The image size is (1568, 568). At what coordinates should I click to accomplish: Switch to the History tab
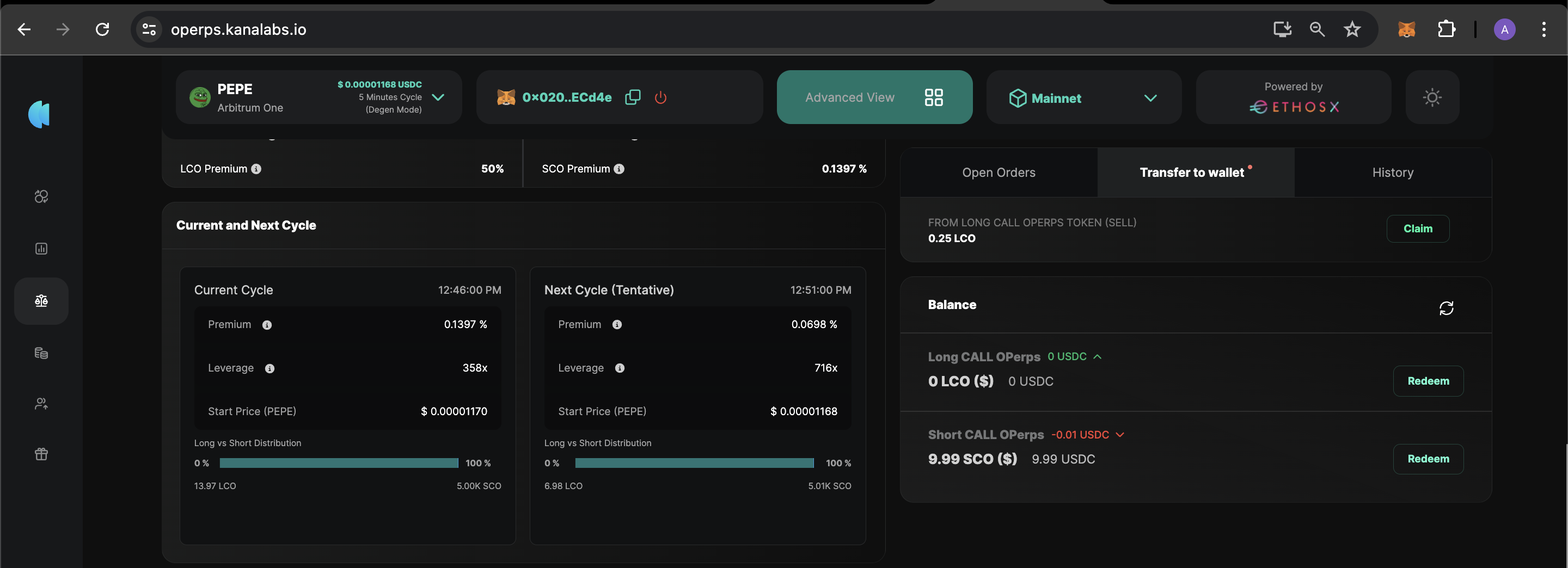(1392, 172)
